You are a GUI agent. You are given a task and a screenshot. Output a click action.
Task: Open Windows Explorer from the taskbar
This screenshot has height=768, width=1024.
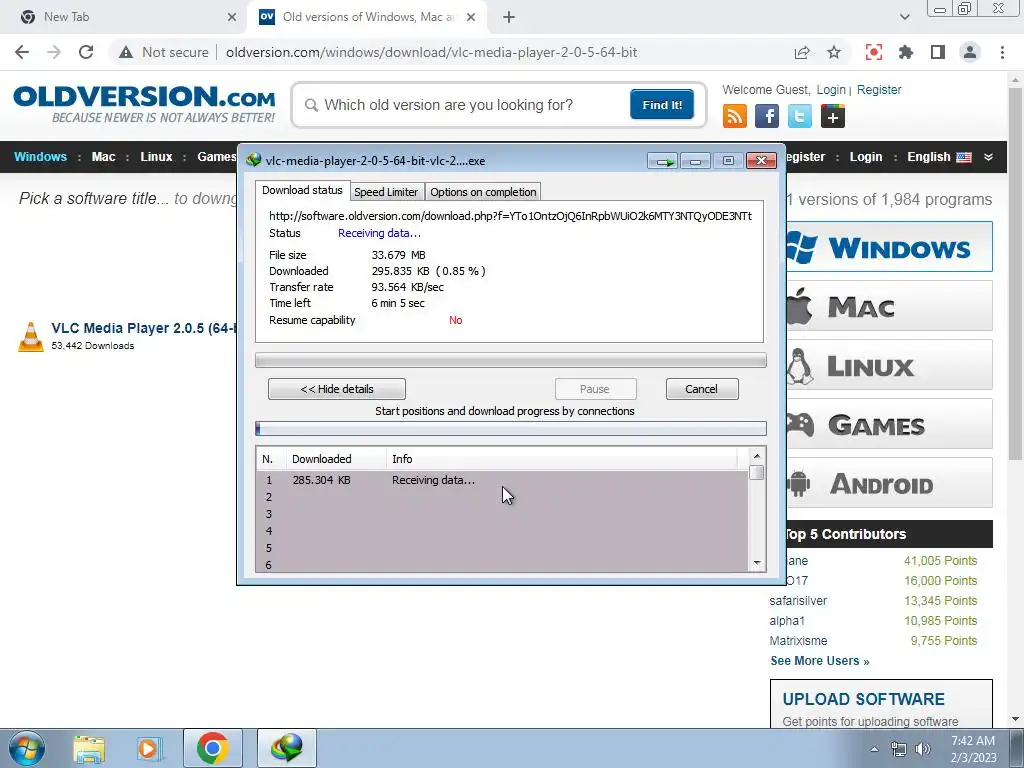(x=89, y=748)
